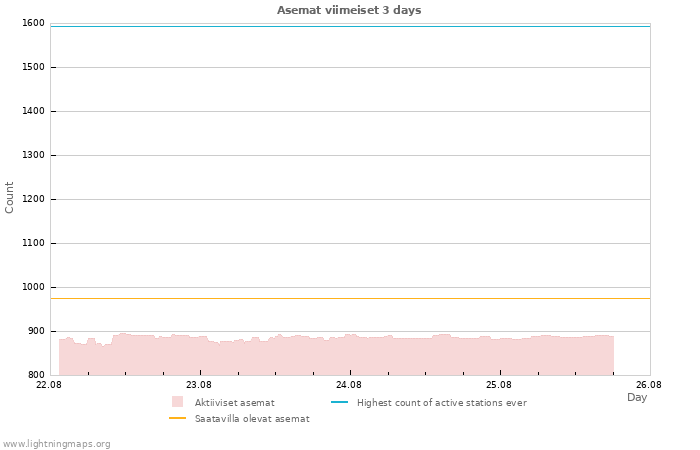
Task: Click the blue Highest count legend line
Action: [x=339, y=402]
